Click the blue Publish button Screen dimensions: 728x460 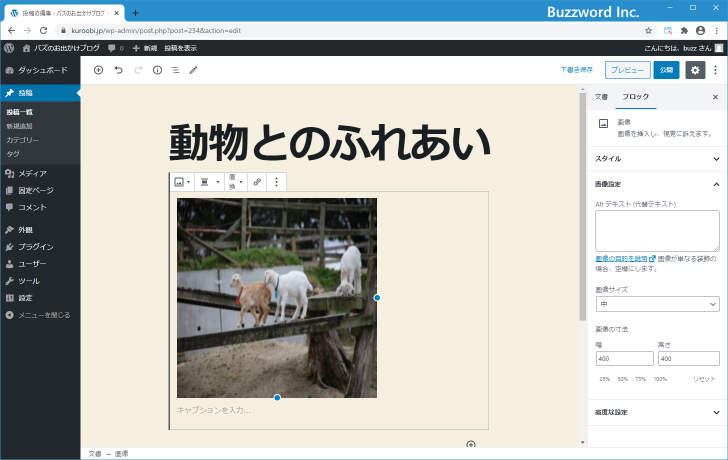coord(666,70)
